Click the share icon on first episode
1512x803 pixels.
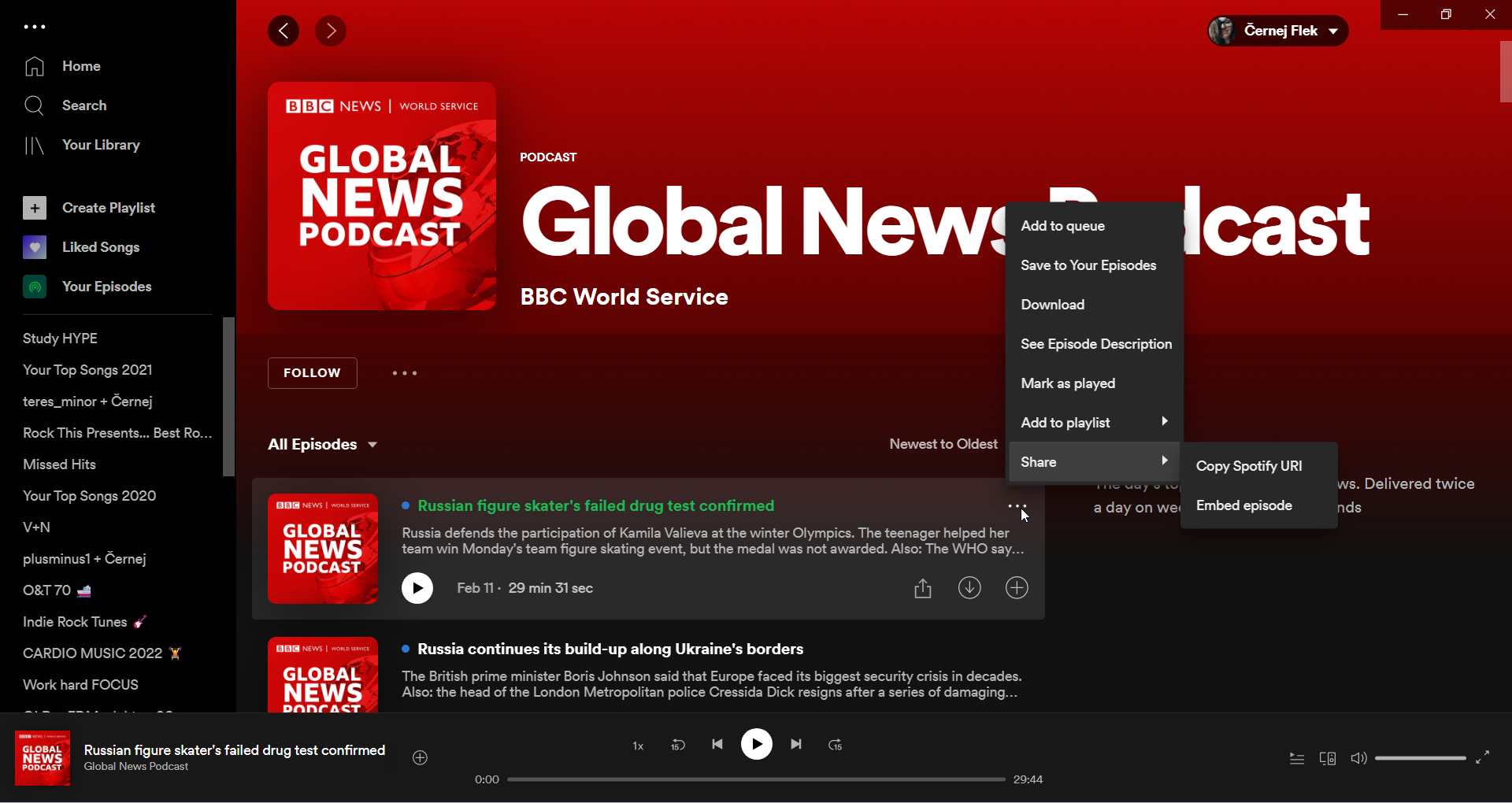coord(923,588)
